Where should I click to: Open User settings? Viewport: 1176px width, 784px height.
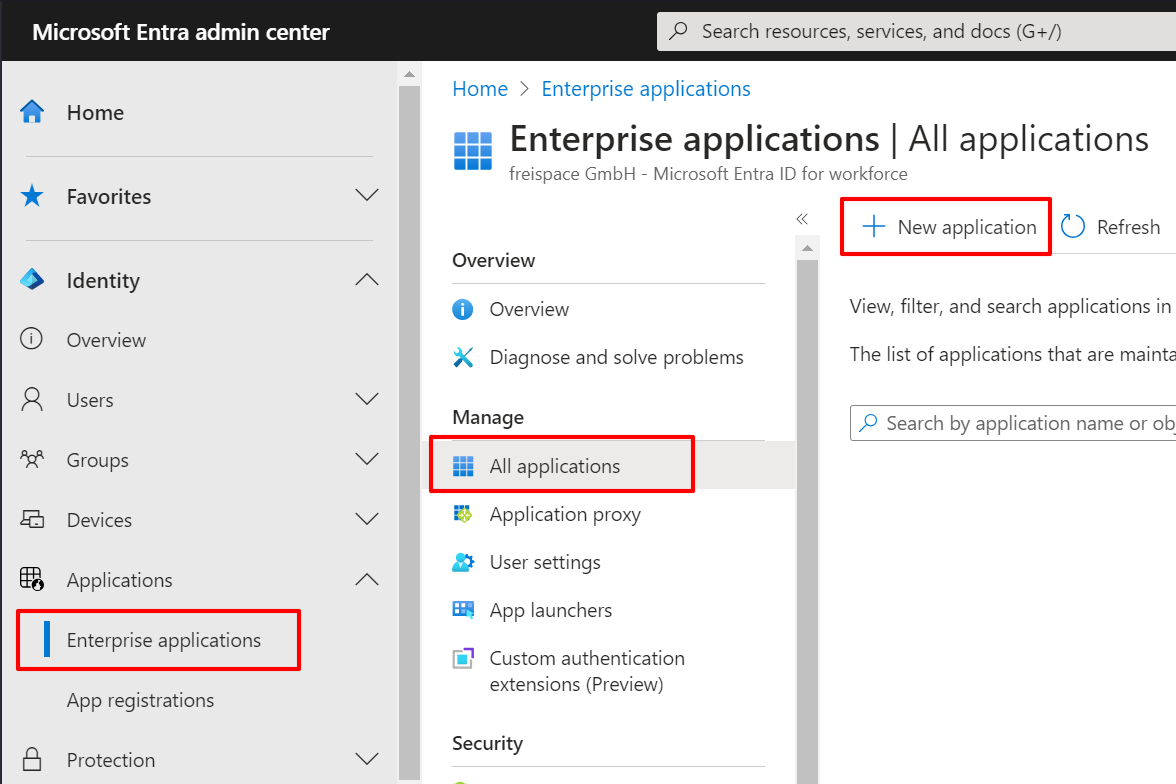(545, 562)
